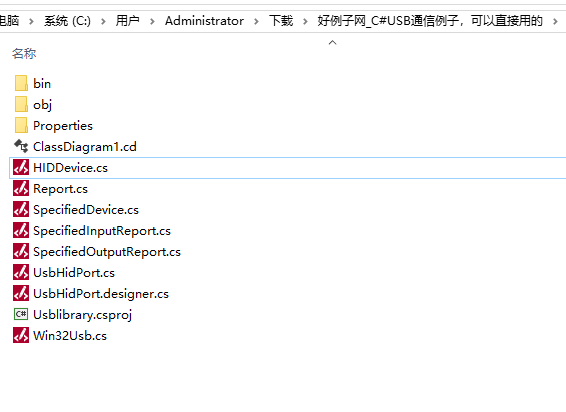Select the bin folder icon
The image size is (566, 412).
pos(21,83)
